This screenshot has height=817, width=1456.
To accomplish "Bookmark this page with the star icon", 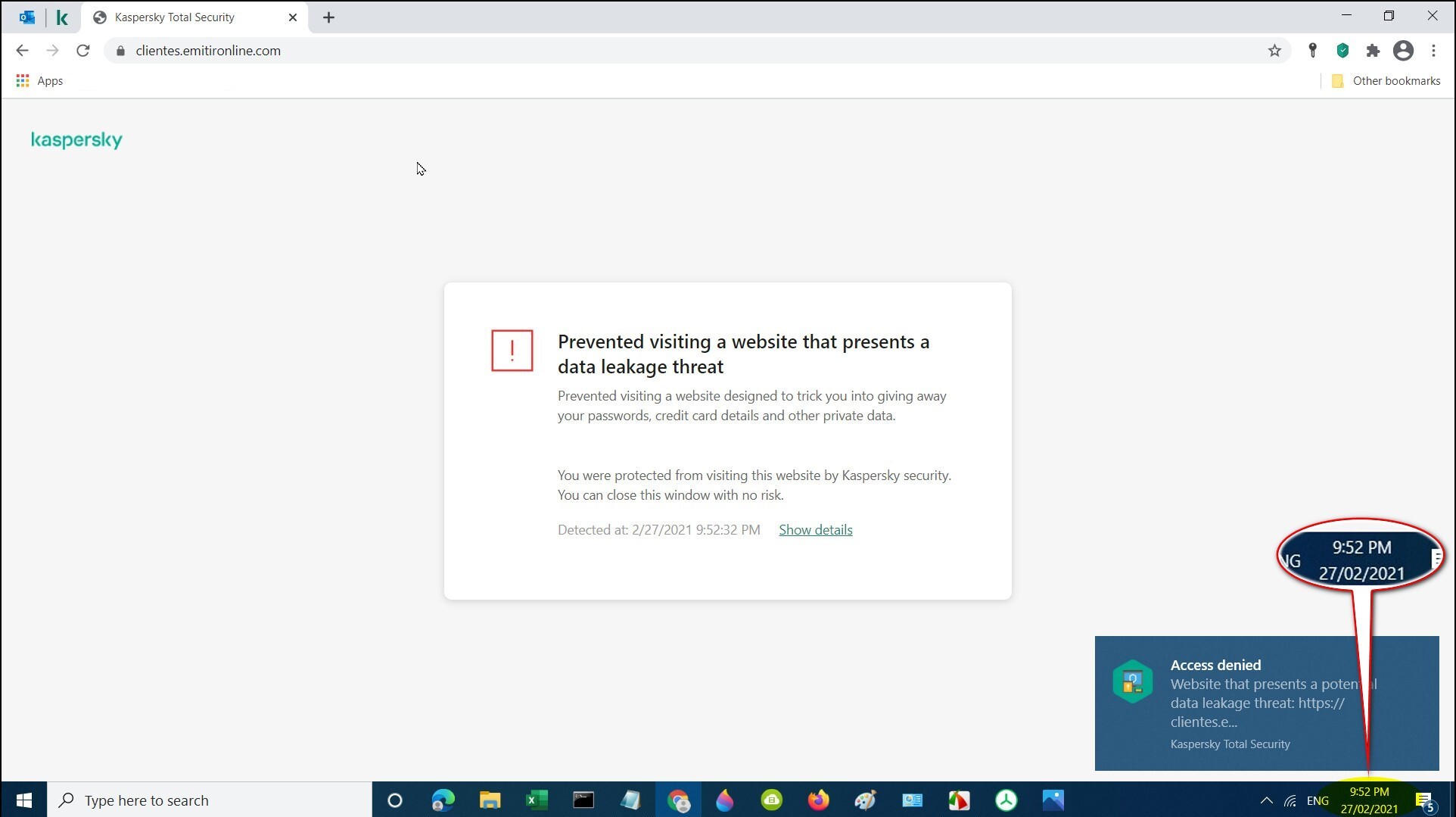I will [x=1274, y=51].
